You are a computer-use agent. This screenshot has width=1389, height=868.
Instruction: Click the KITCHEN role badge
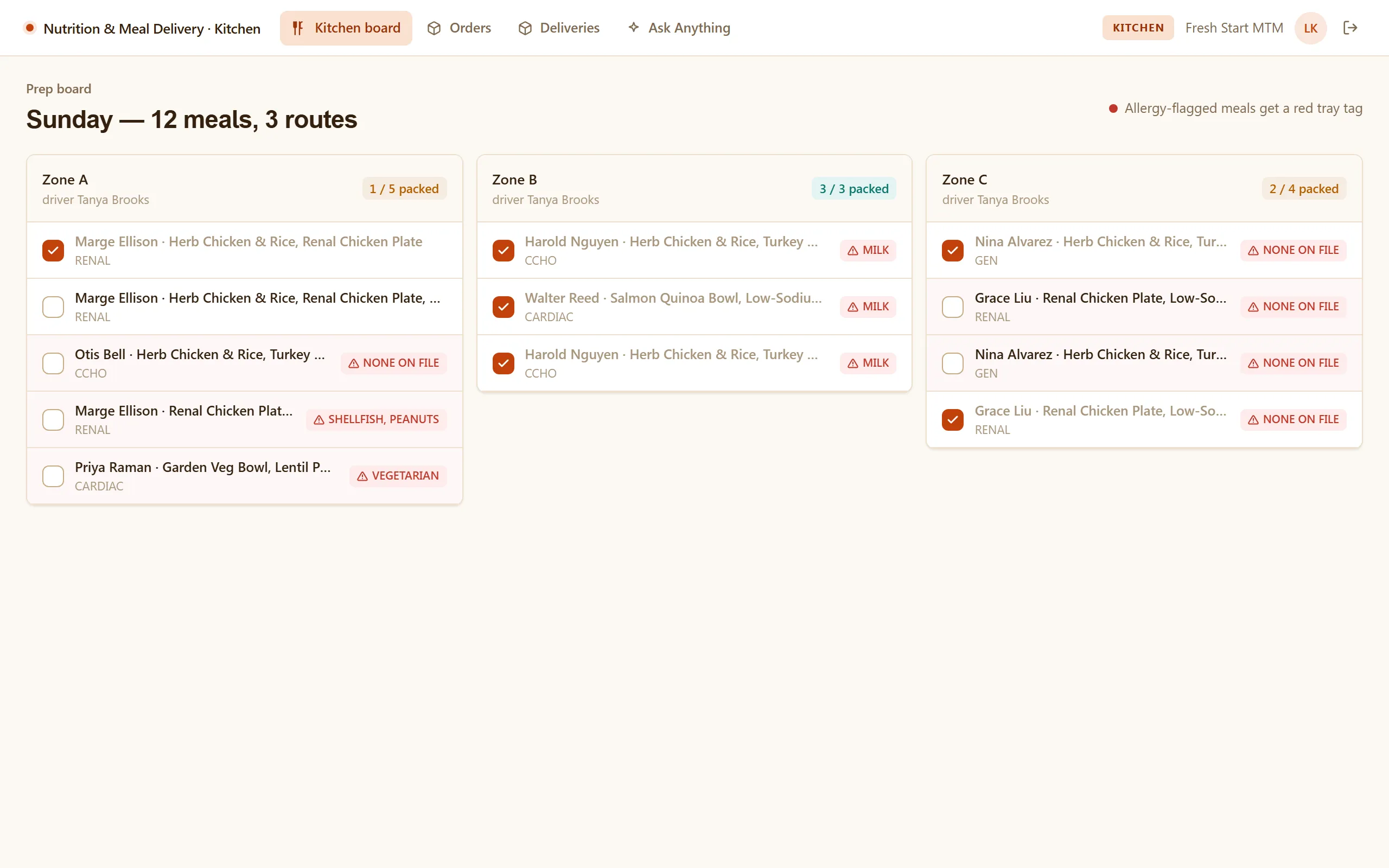click(1138, 28)
